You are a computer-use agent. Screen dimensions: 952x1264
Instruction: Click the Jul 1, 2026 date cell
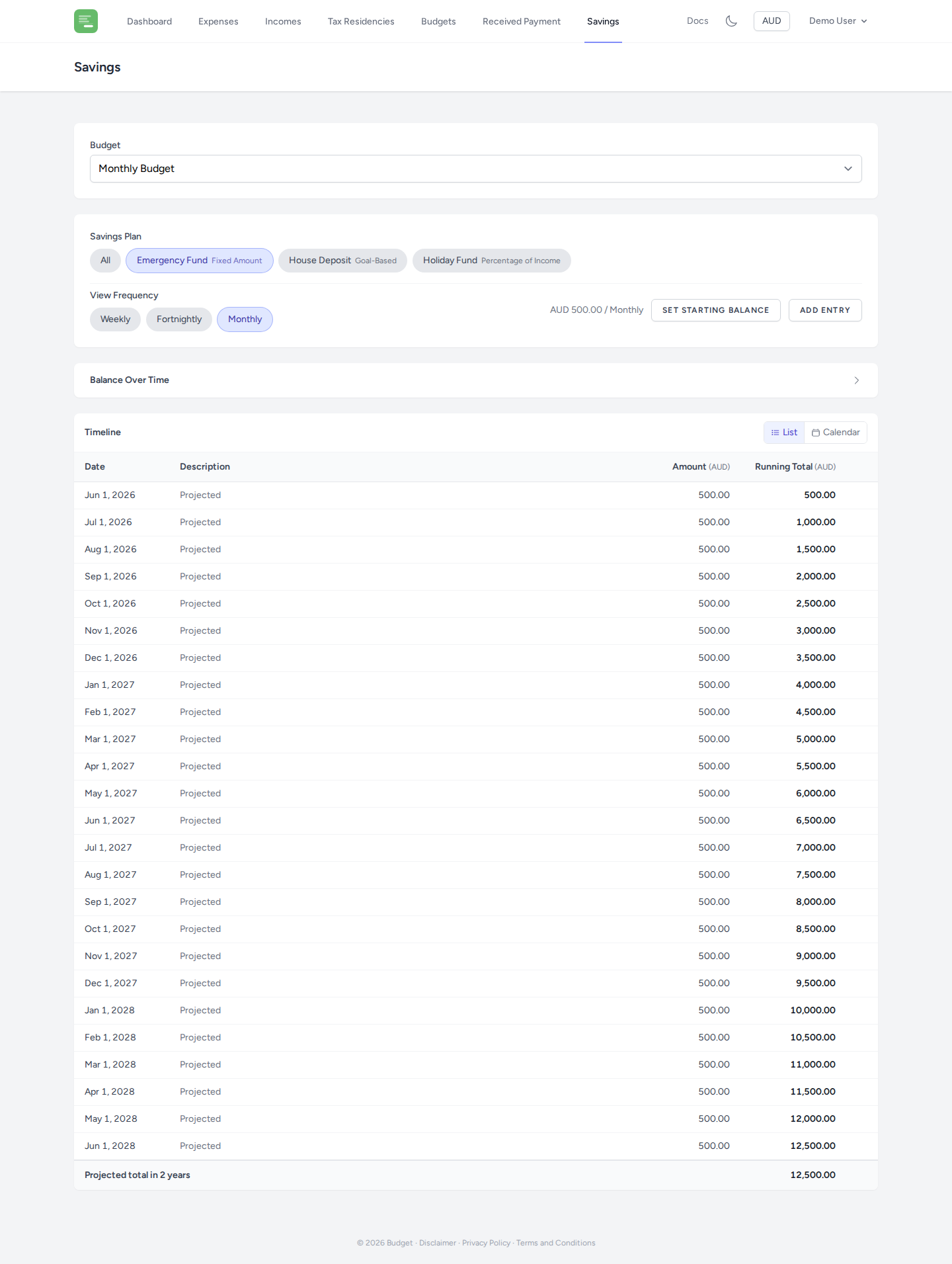click(x=108, y=523)
